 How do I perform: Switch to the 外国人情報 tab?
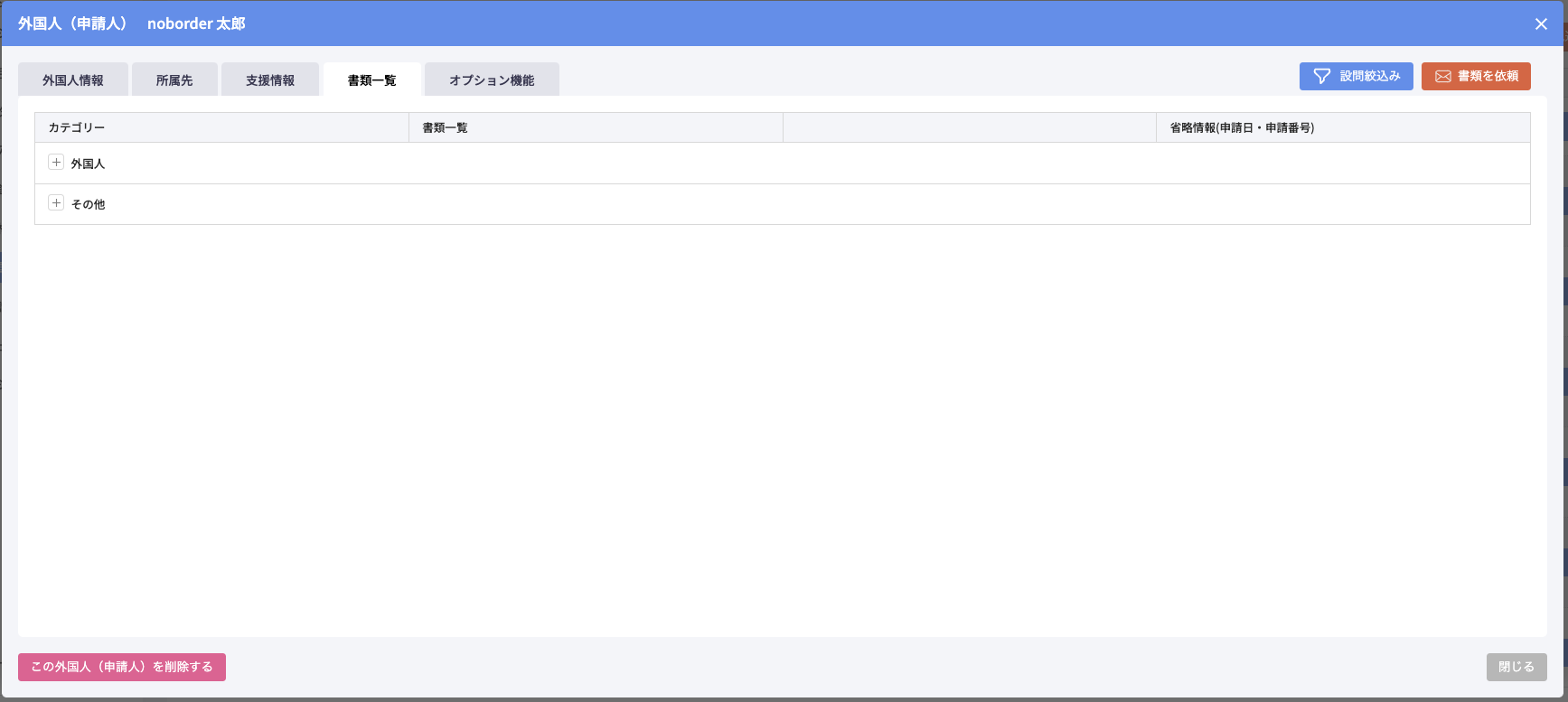[72, 80]
